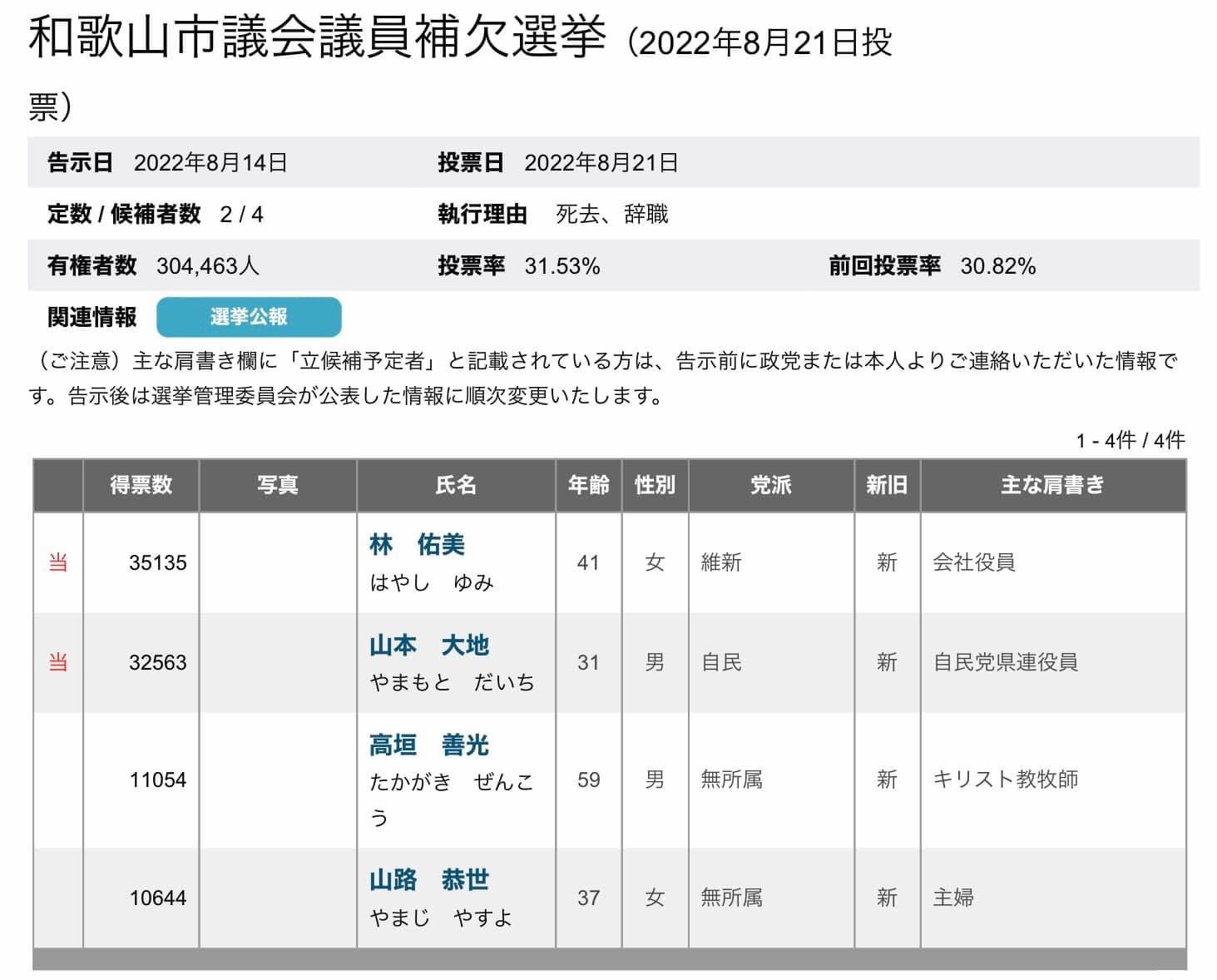Select the 投票率 value 31.53%
This screenshot has width=1217, height=980.
pos(562,267)
